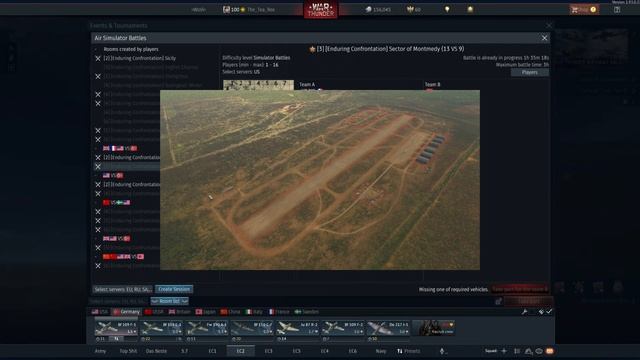Select the USSR nation tab
Image resolution: width=640 pixels, height=360 pixels.
154,312
